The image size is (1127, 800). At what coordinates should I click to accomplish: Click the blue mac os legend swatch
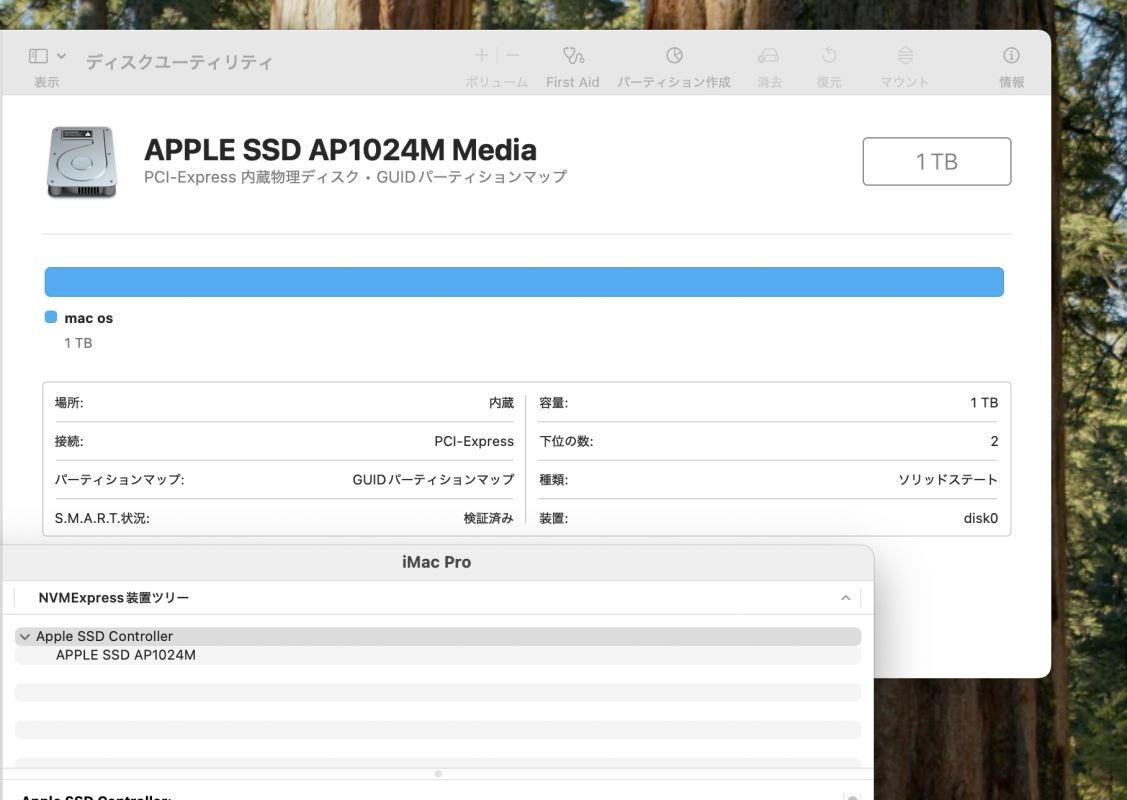51,317
